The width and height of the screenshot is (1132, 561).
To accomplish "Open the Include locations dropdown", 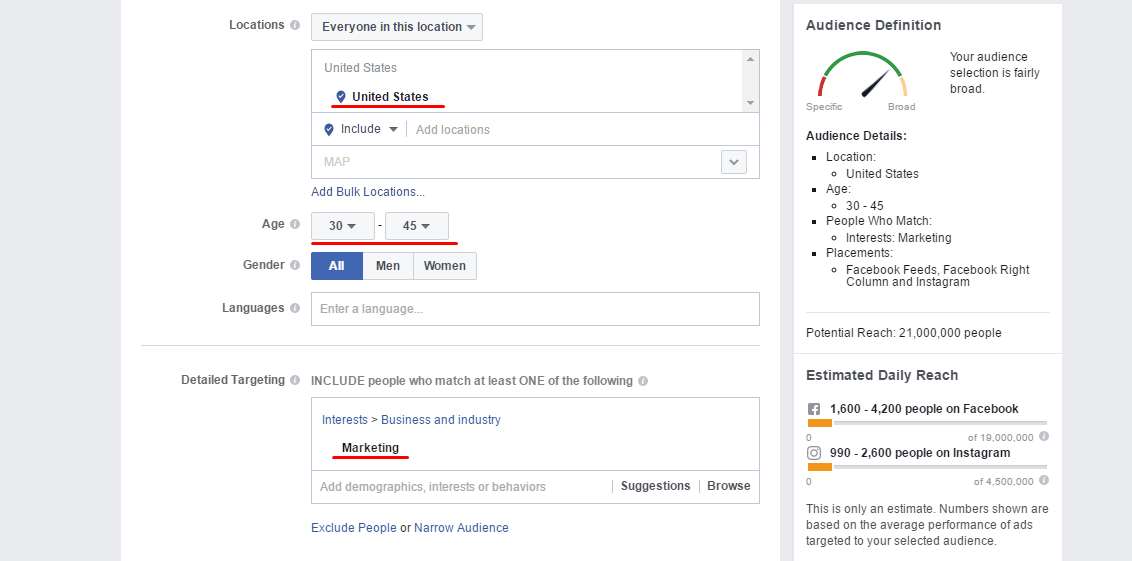I will (369, 129).
